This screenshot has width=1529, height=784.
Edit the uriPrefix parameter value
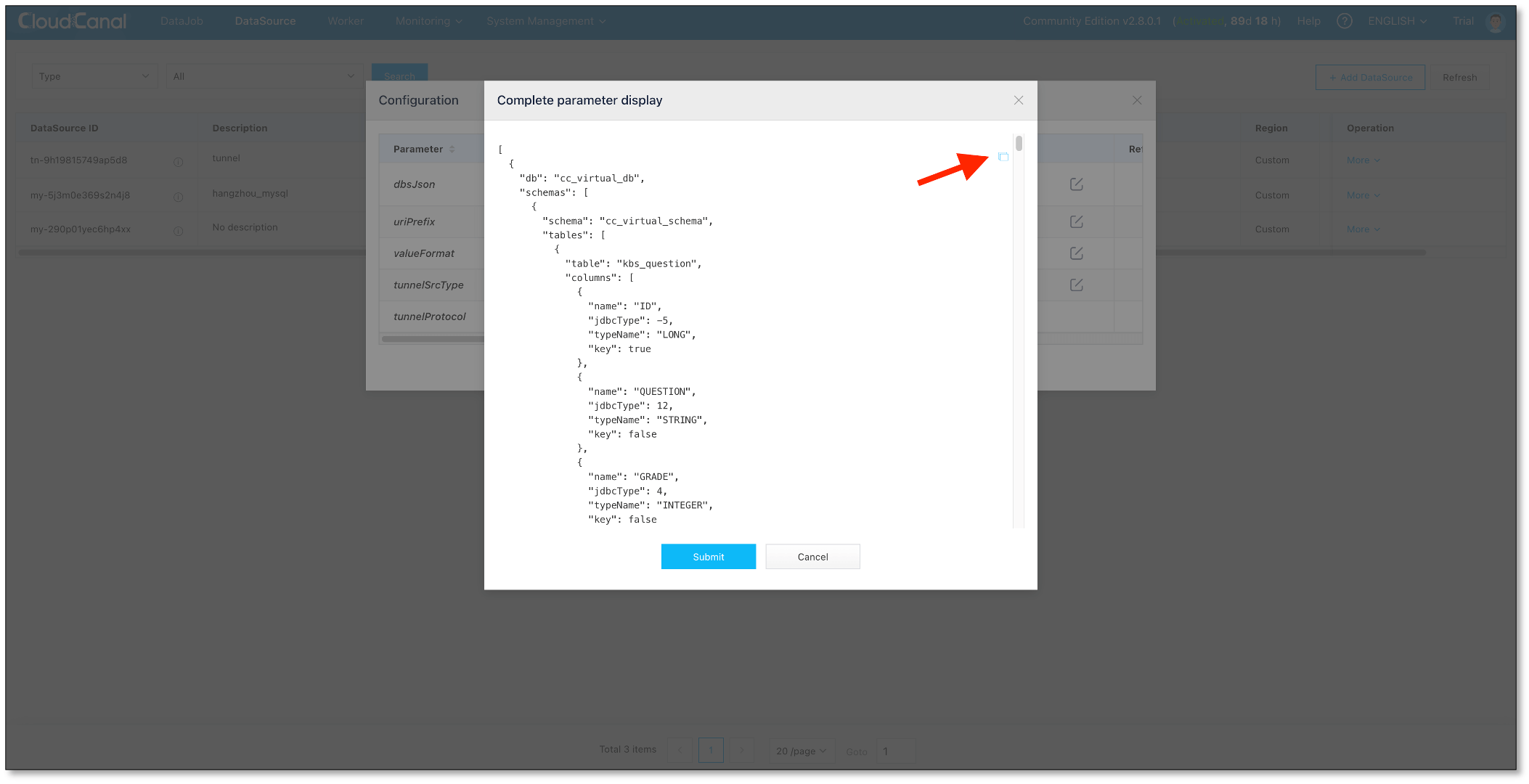1076,221
